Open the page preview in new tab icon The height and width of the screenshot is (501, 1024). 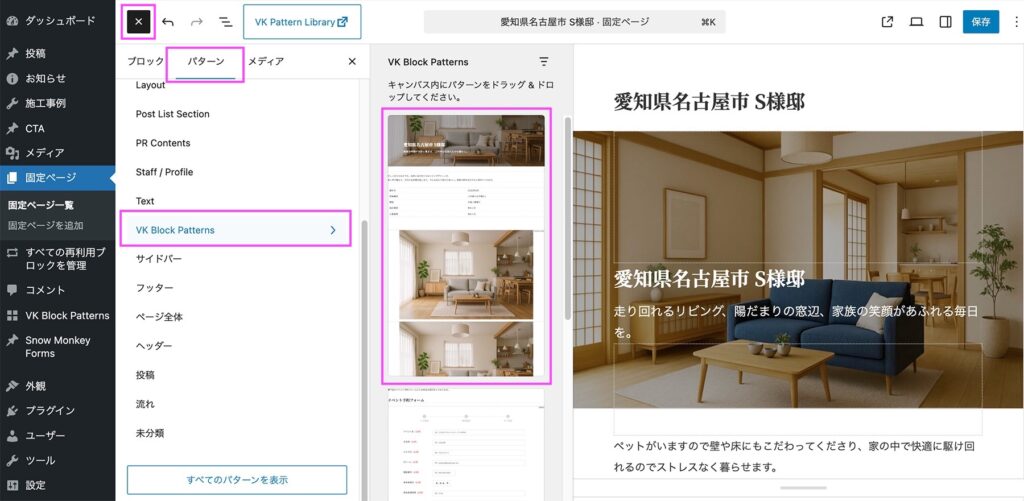887,21
